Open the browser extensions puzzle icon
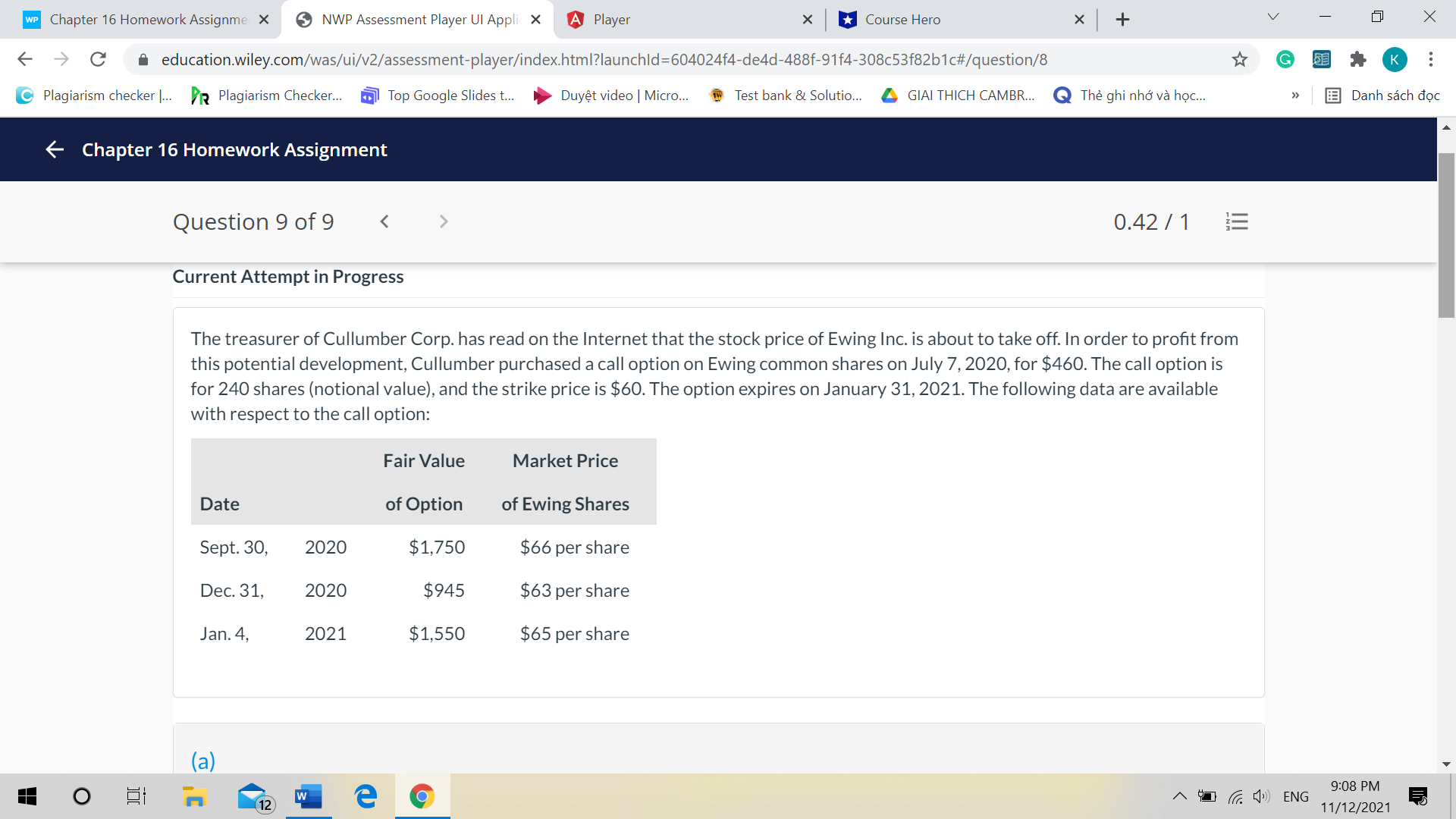 (1358, 59)
